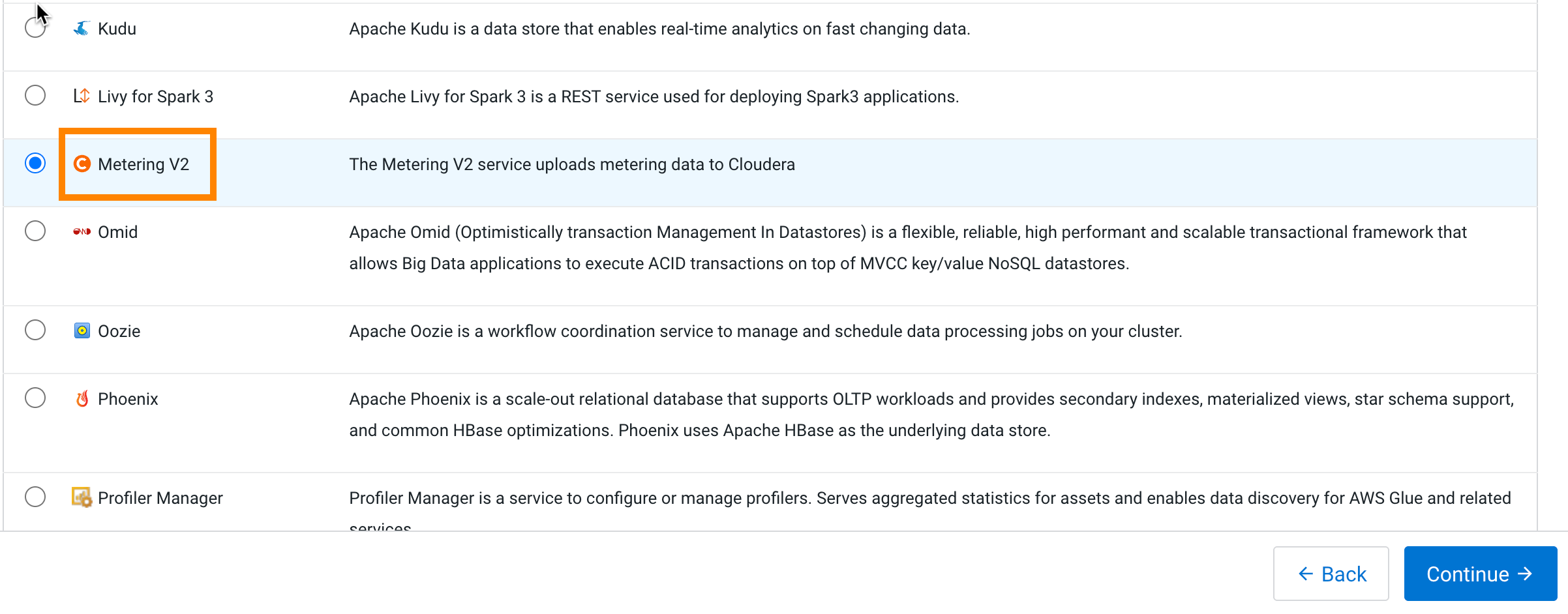Click the Livy for Spark 3 icon
Screen dimensions: 1568x614
[x=82, y=96]
